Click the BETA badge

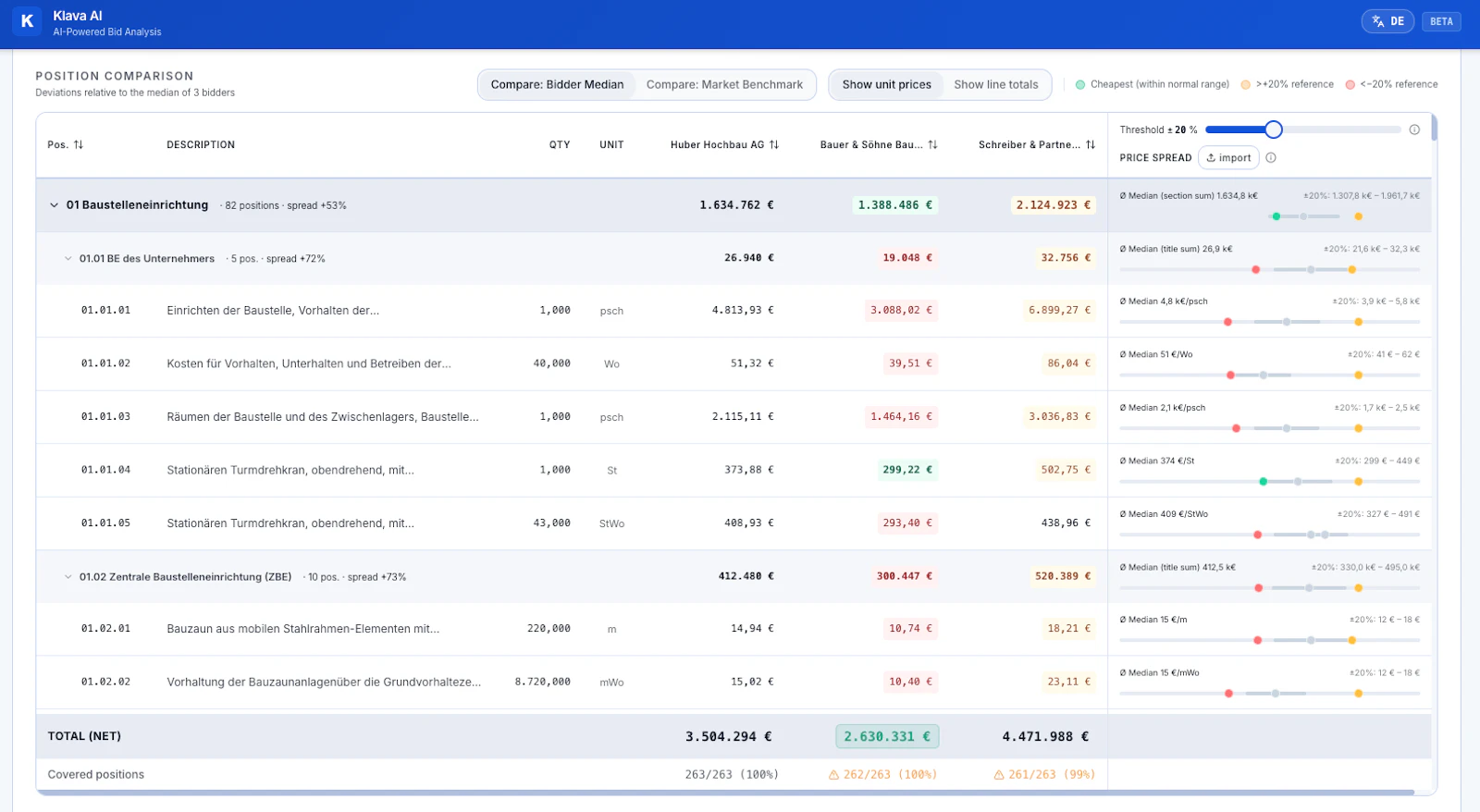click(1441, 21)
